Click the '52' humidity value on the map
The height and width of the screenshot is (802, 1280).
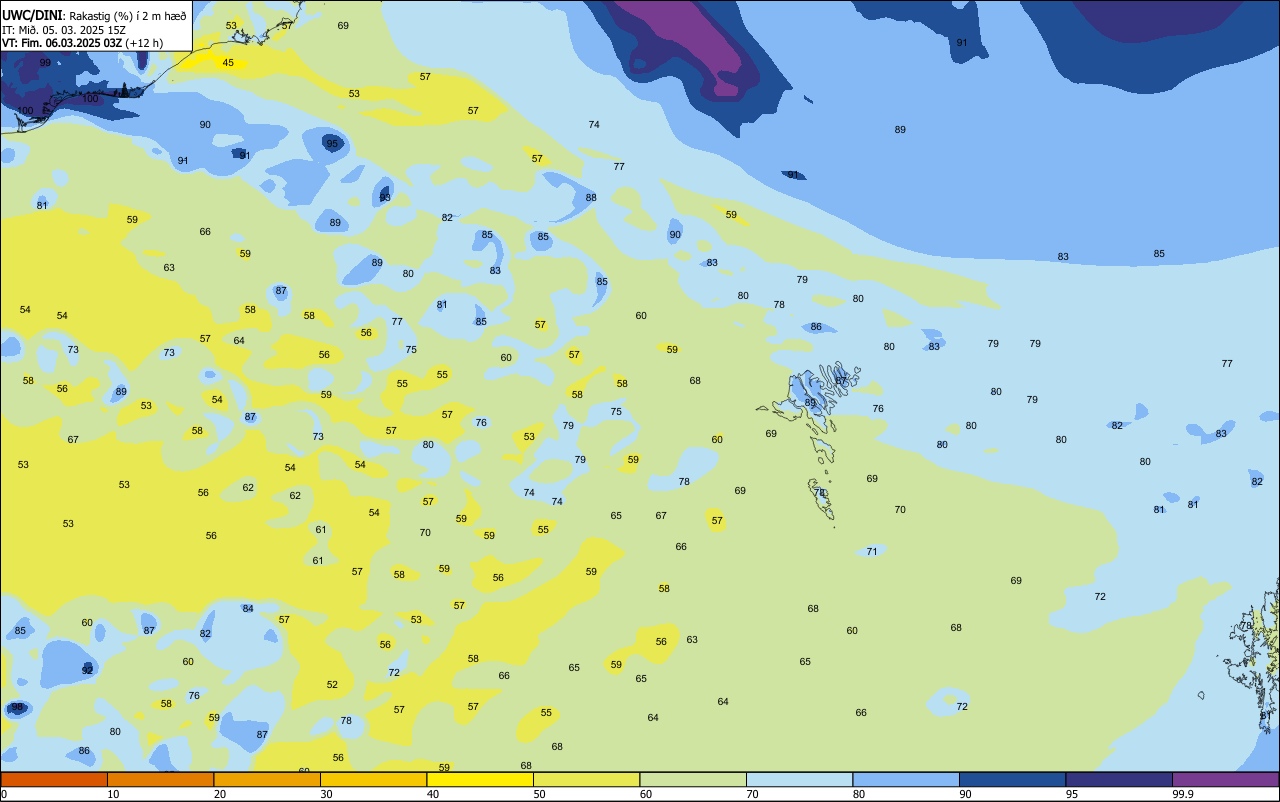pos(332,685)
